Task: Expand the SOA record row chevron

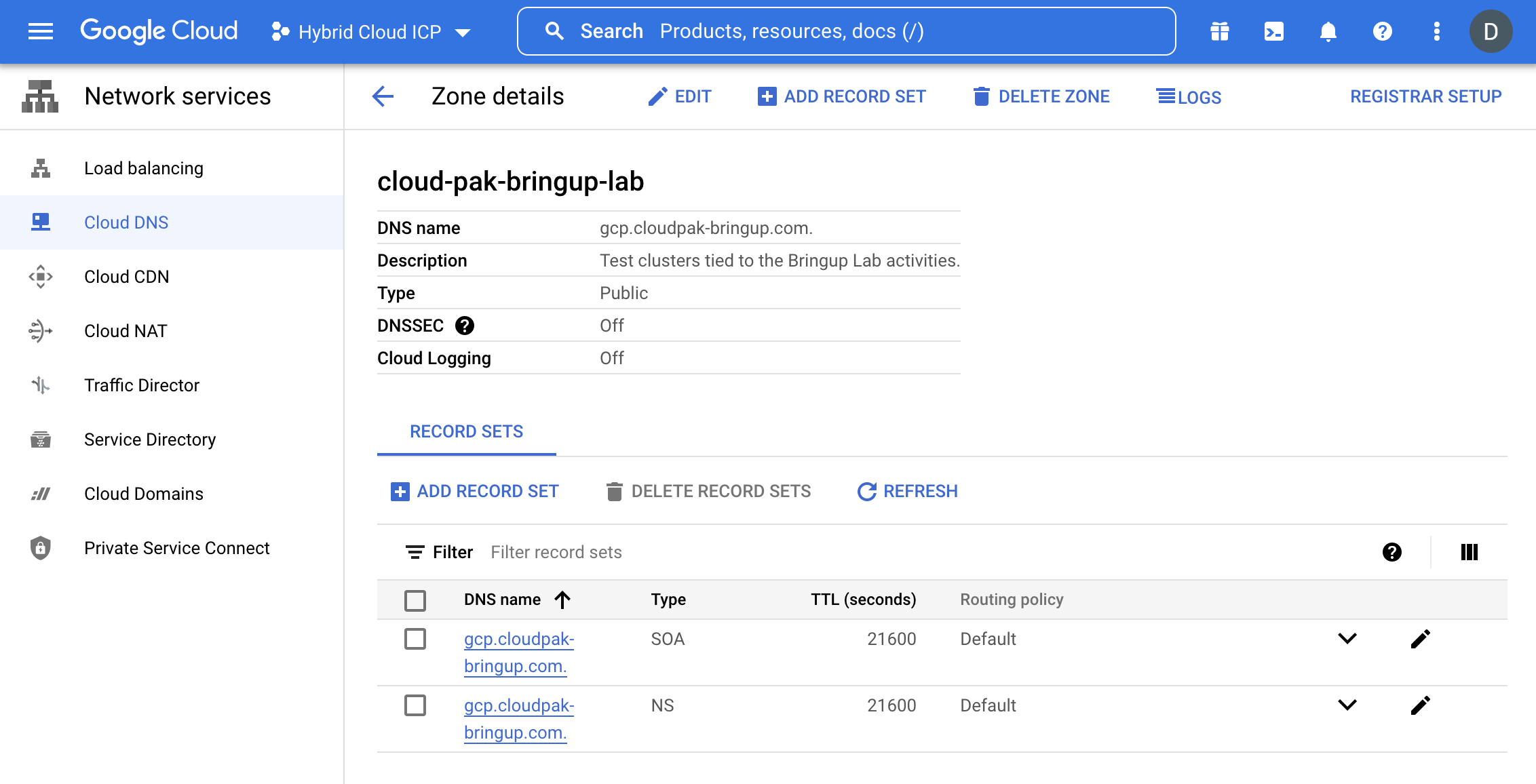Action: [1347, 638]
